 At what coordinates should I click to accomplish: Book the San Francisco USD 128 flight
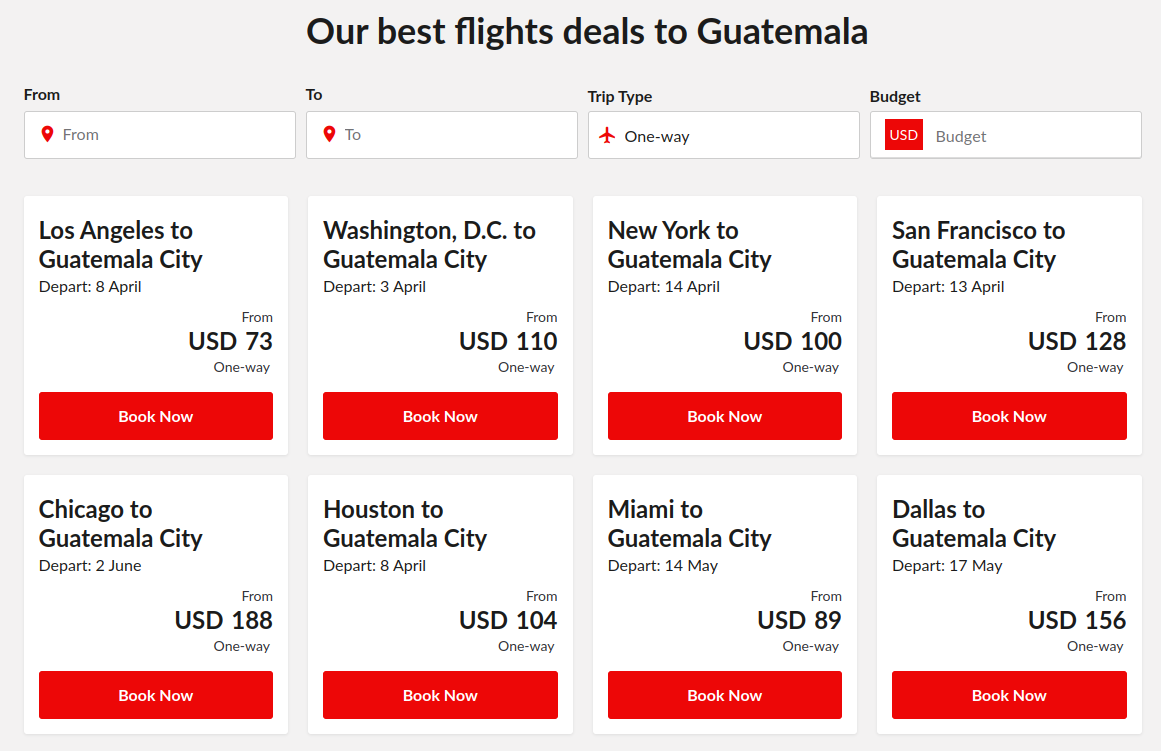(x=1009, y=416)
